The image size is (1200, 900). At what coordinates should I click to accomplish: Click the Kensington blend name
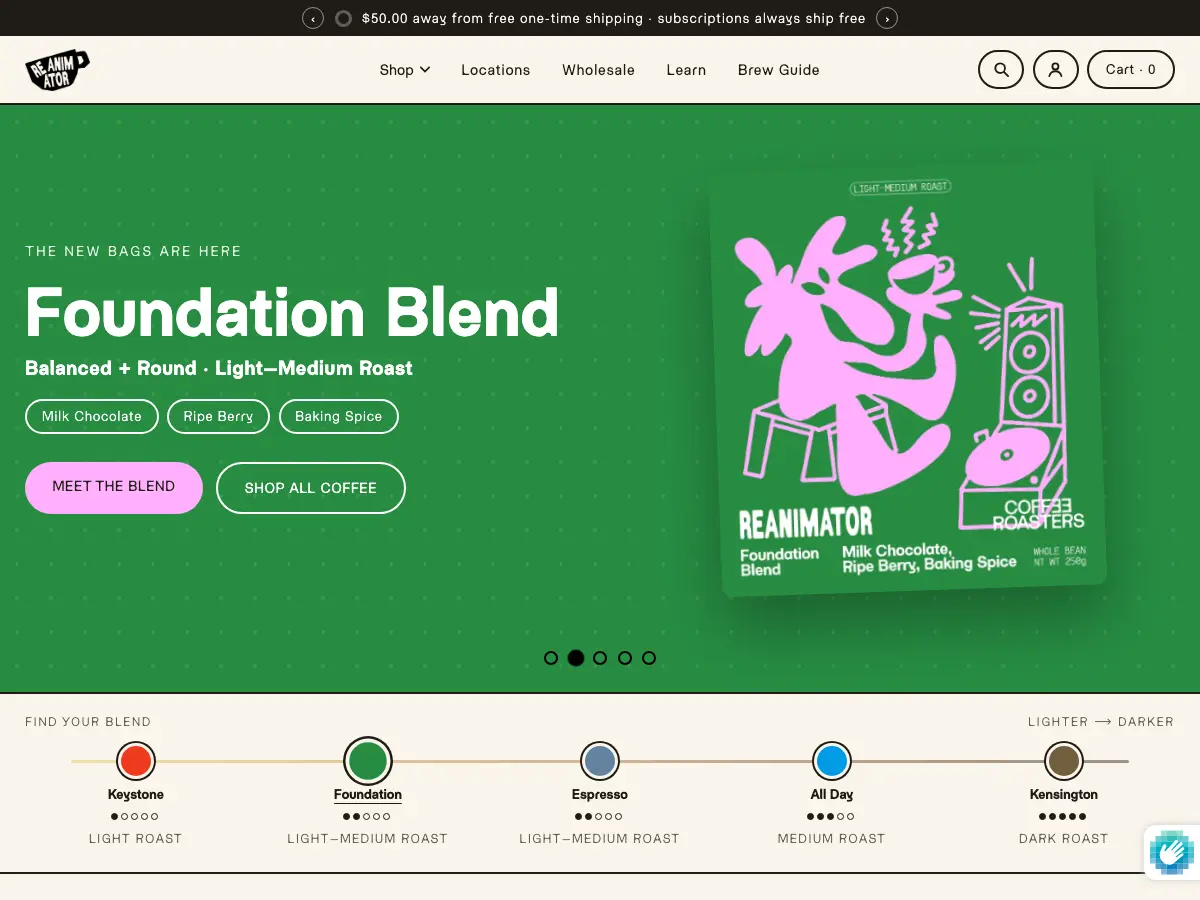pyautogui.click(x=1064, y=795)
